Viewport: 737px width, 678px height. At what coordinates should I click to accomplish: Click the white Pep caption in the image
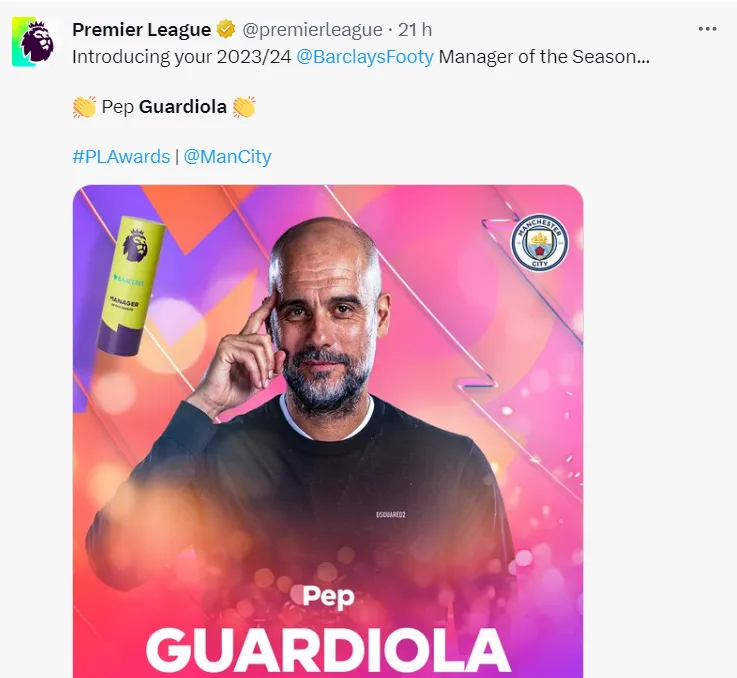click(x=328, y=597)
